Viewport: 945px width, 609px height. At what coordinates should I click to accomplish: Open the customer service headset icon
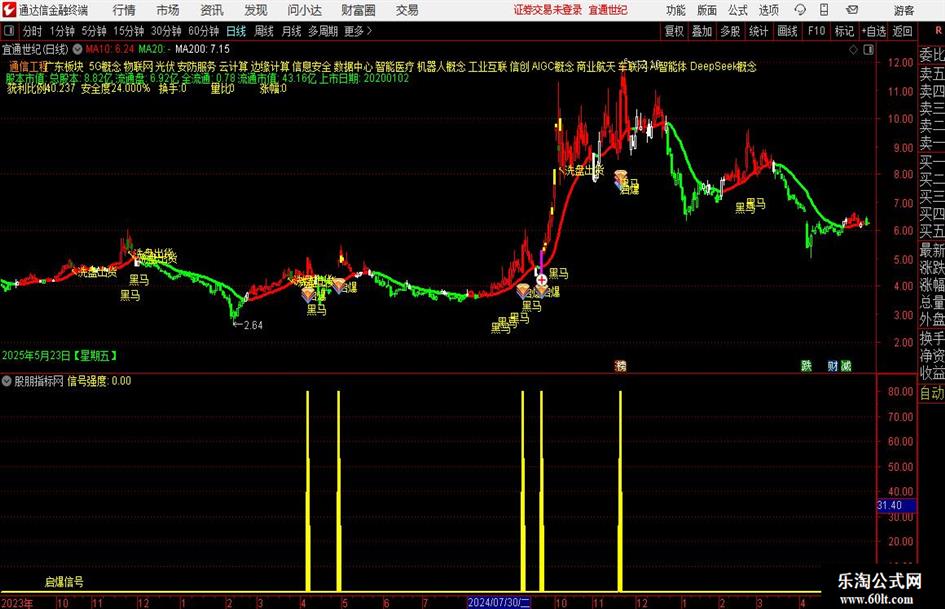(x=800, y=10)
